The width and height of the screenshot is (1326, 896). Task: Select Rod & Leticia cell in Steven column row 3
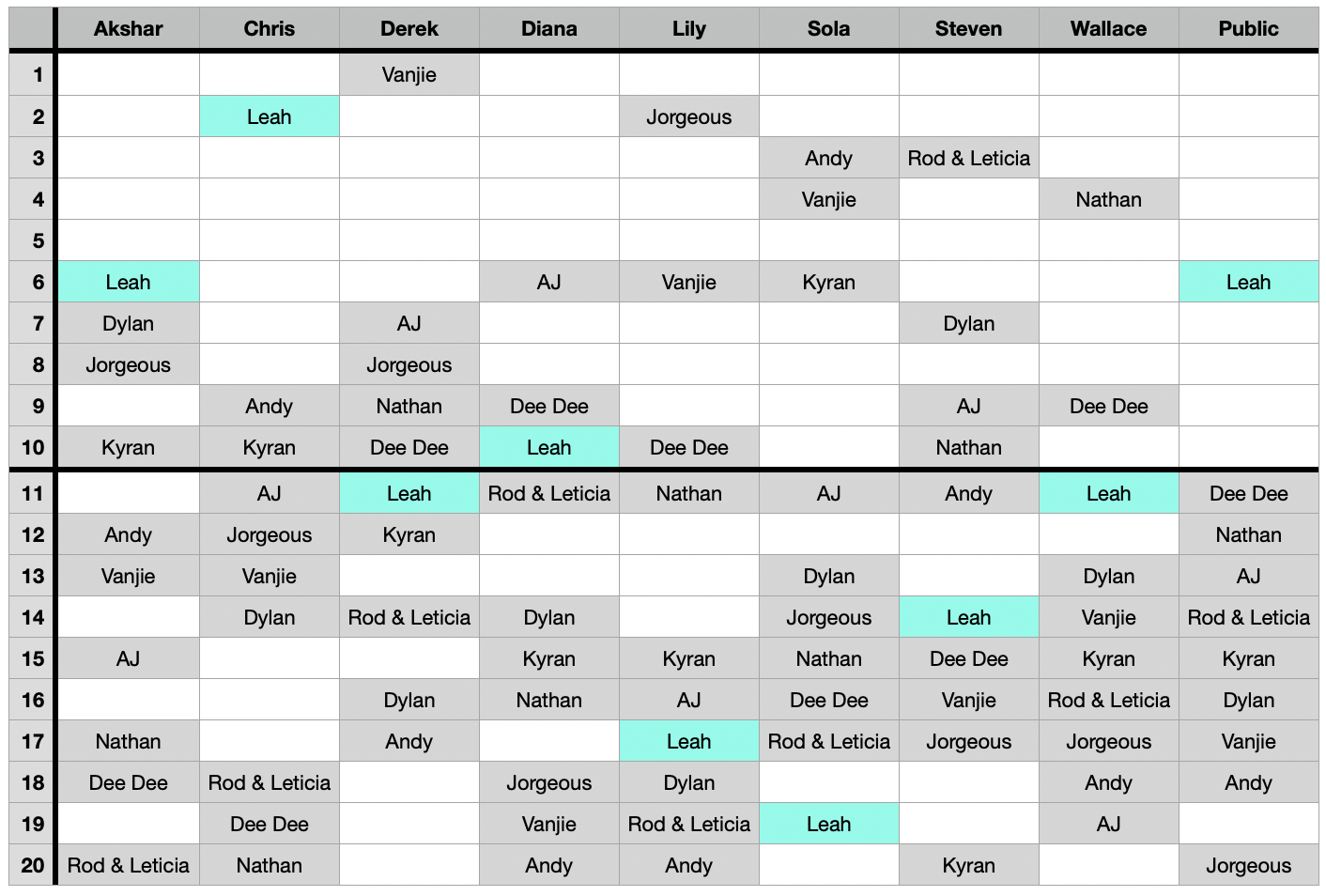point(969,158)
